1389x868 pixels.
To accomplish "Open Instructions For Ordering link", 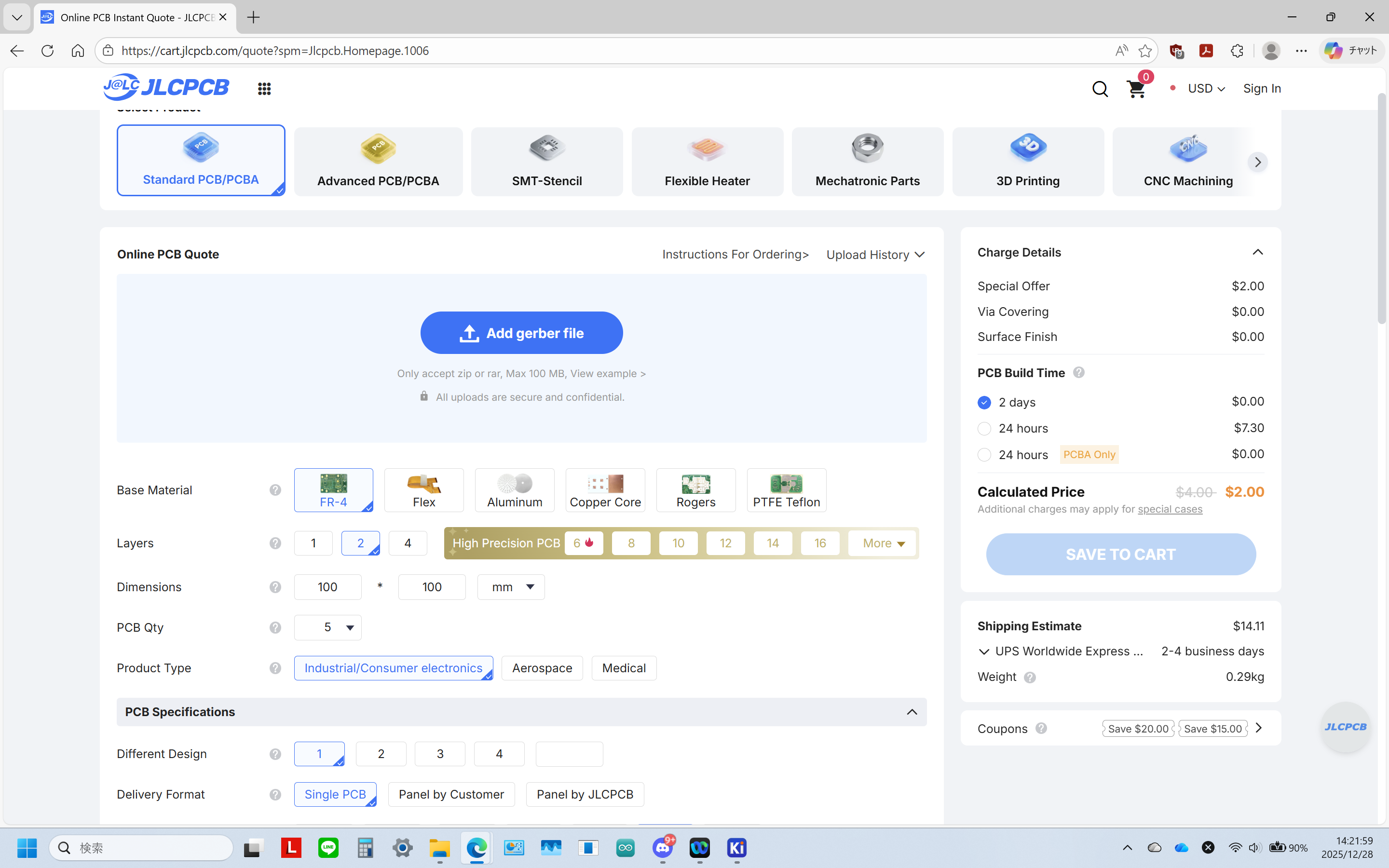I will coord(735,254).
